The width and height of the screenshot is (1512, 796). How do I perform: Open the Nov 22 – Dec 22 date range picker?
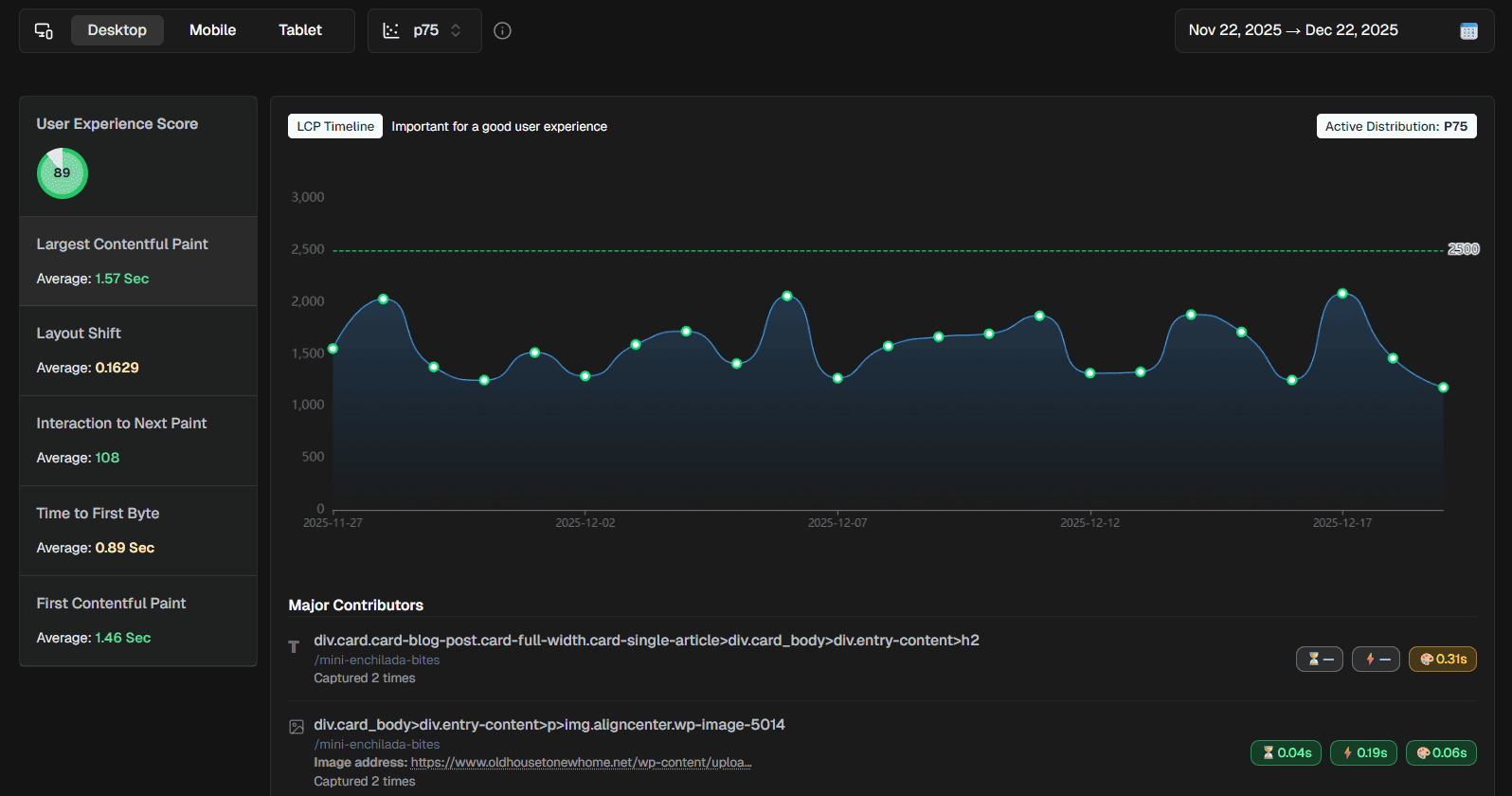coord(1293,30)
